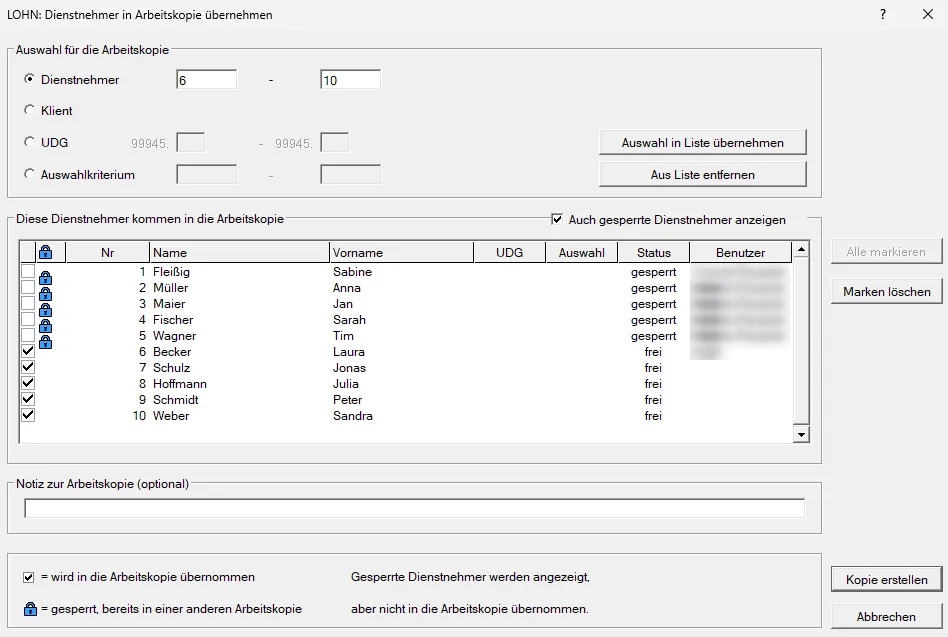Click the 'Marken löschen' button

tap(887, 292)
